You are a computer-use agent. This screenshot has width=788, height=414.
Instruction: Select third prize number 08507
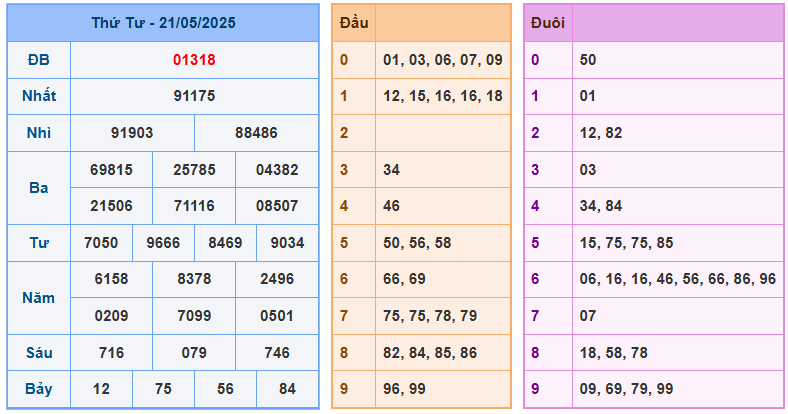(277, 206)
